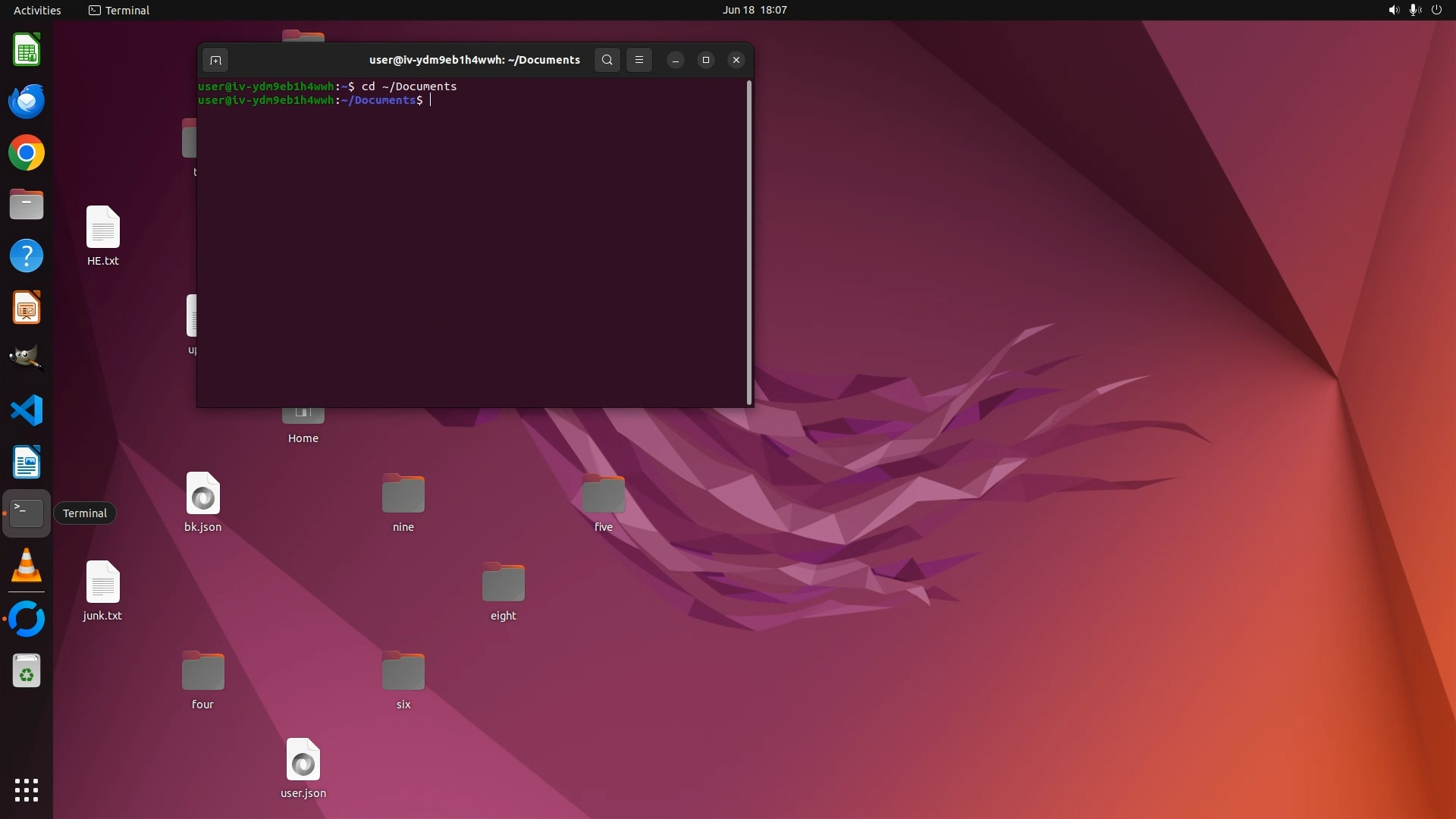Open the Trash from dock

coord(27,671)
